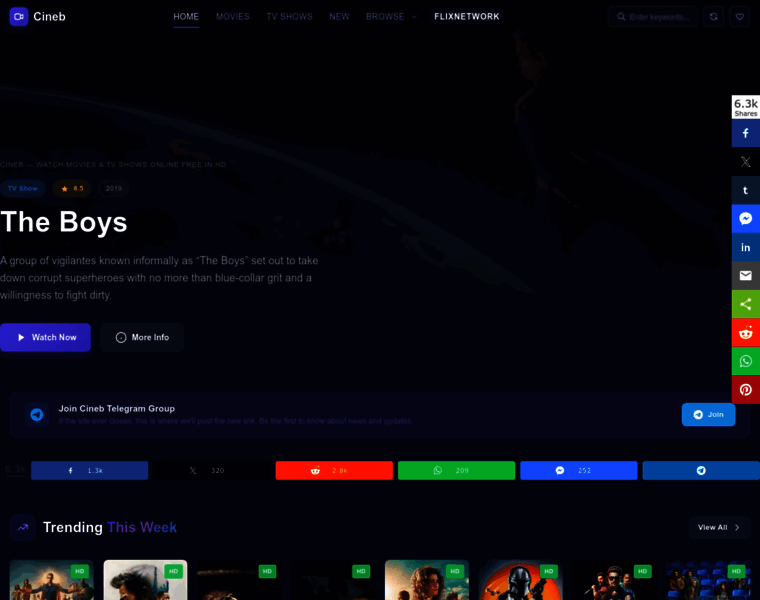The width and height of the screenshot is (760, 600).
Task: Expand the BROWSE dropdown menu
Action: tap(391, 16)
